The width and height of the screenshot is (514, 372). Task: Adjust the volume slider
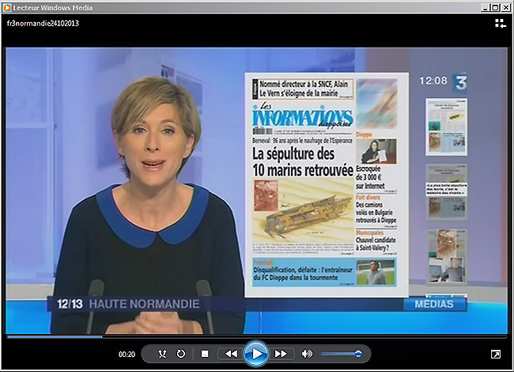(341, 354)
